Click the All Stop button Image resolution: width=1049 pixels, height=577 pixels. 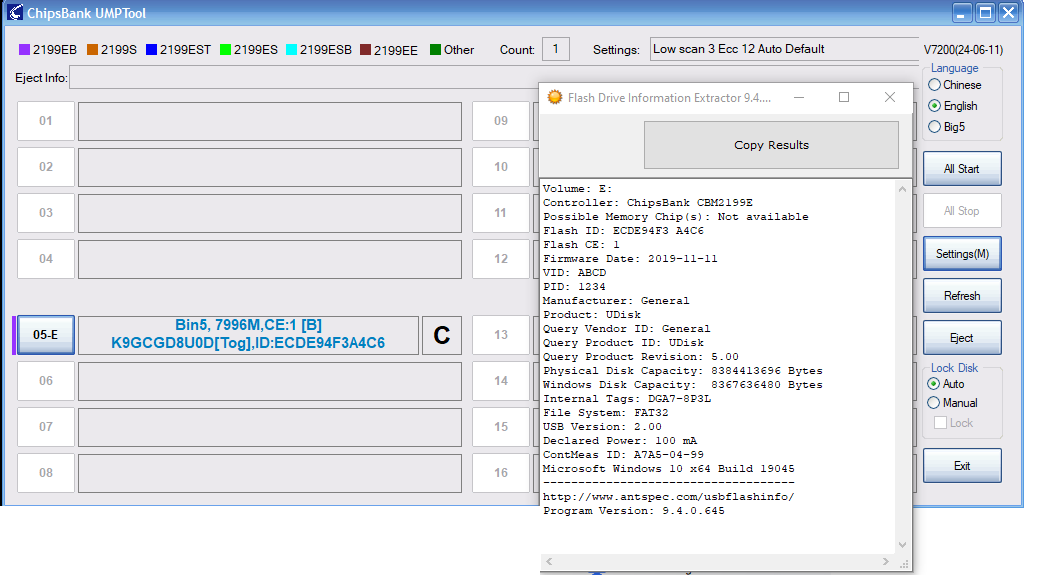[x=962, y=211]
